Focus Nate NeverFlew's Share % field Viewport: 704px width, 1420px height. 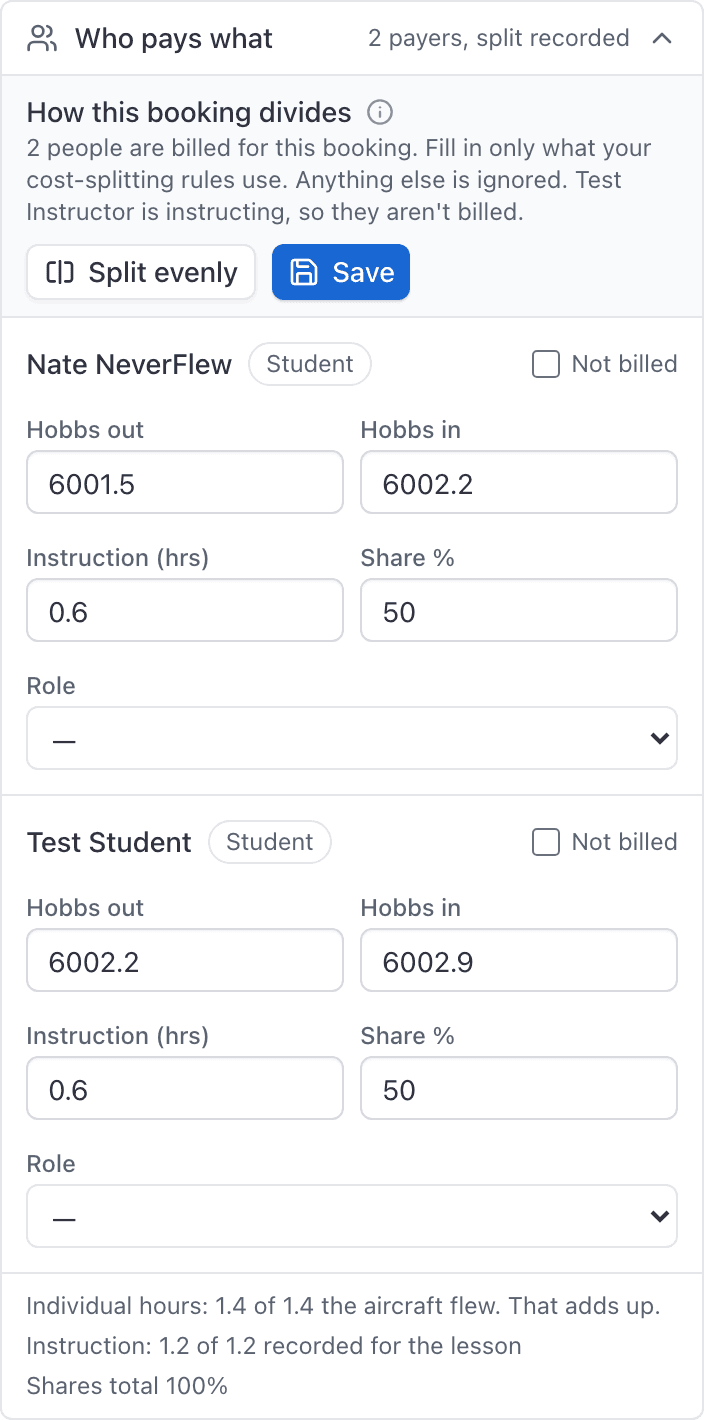coord(519,610)
